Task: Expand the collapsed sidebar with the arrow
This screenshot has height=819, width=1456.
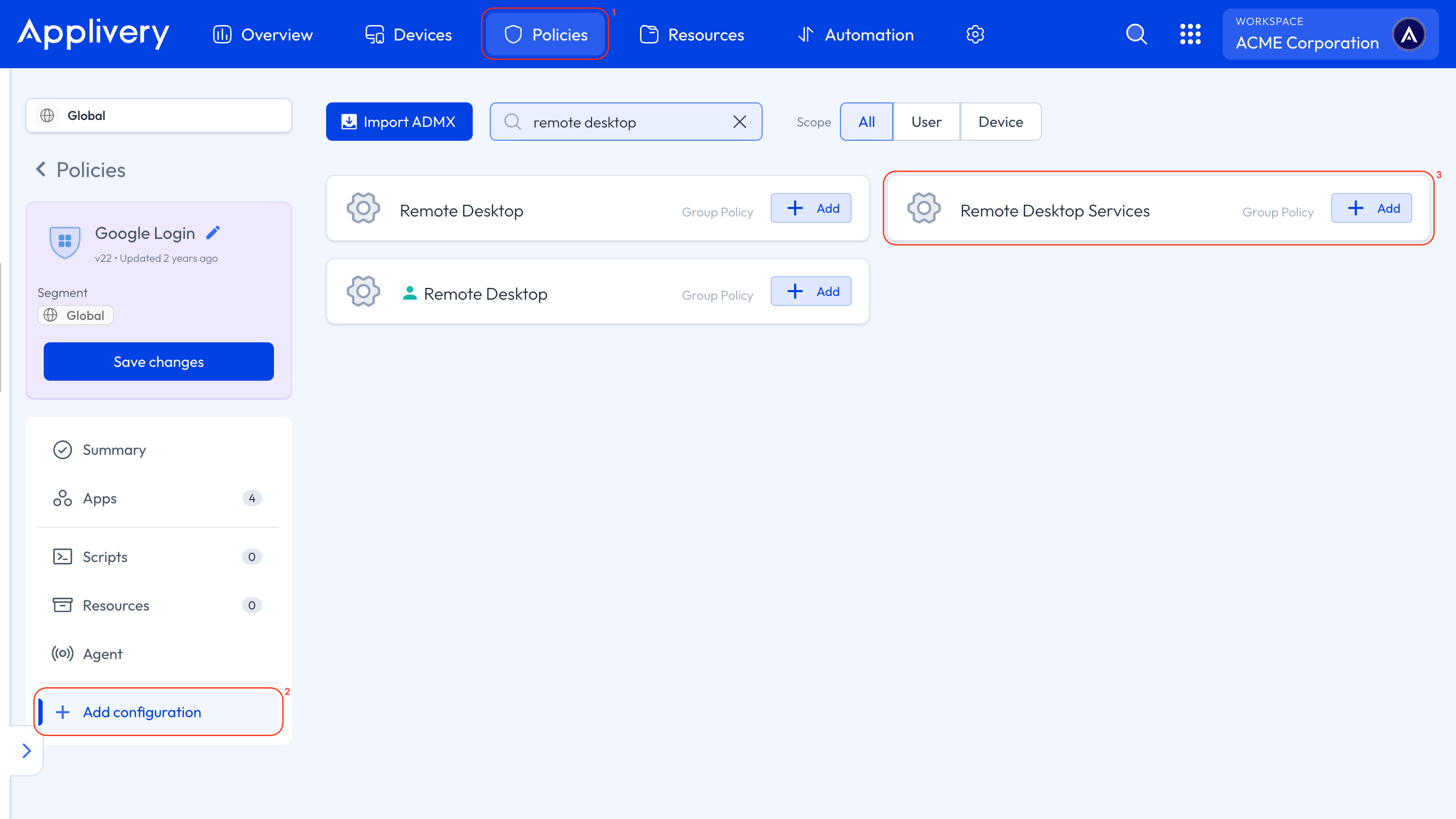Action: click(26, 751)
